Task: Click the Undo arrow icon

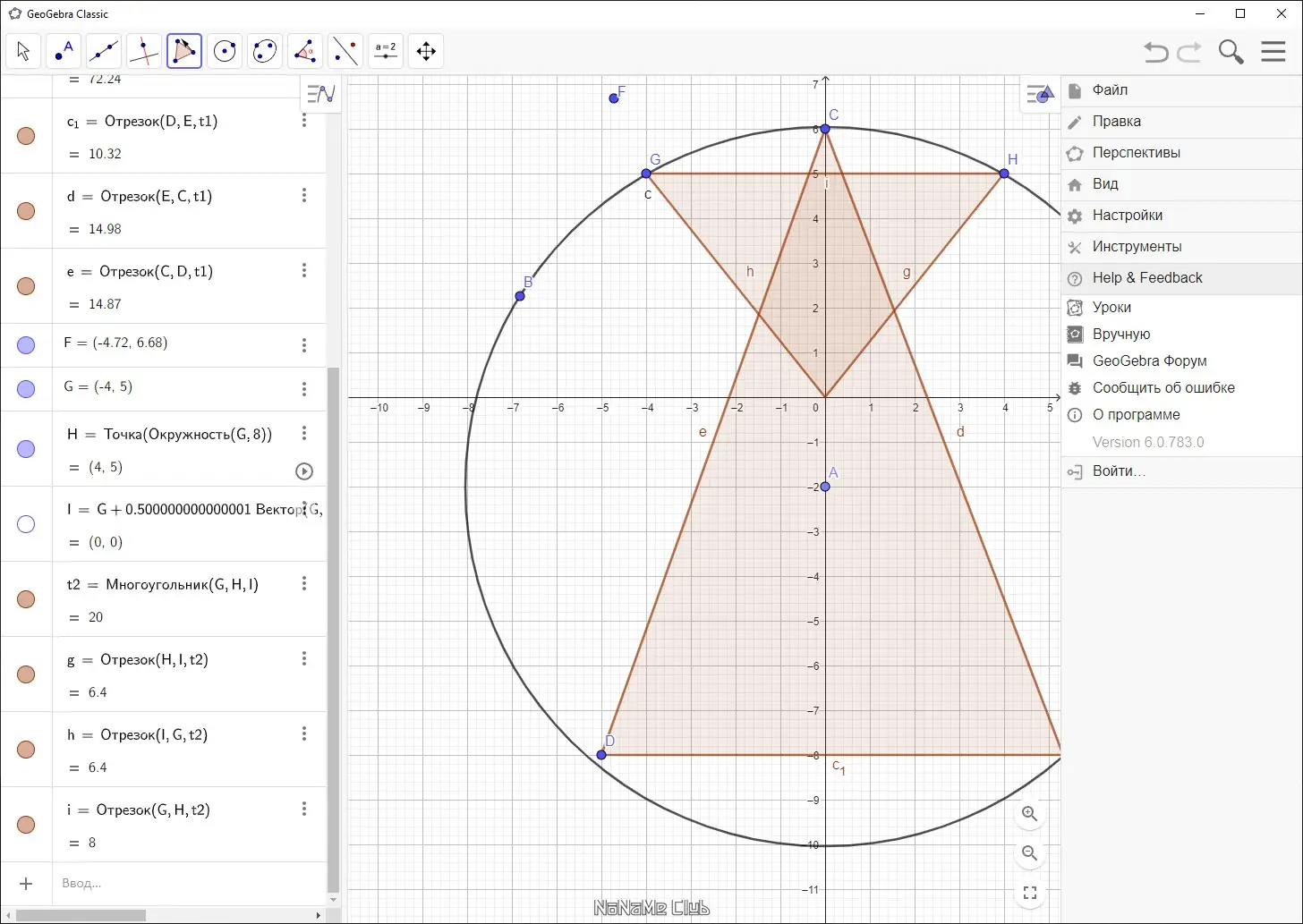Action: pyautogui.click(x=1156, y=52)
